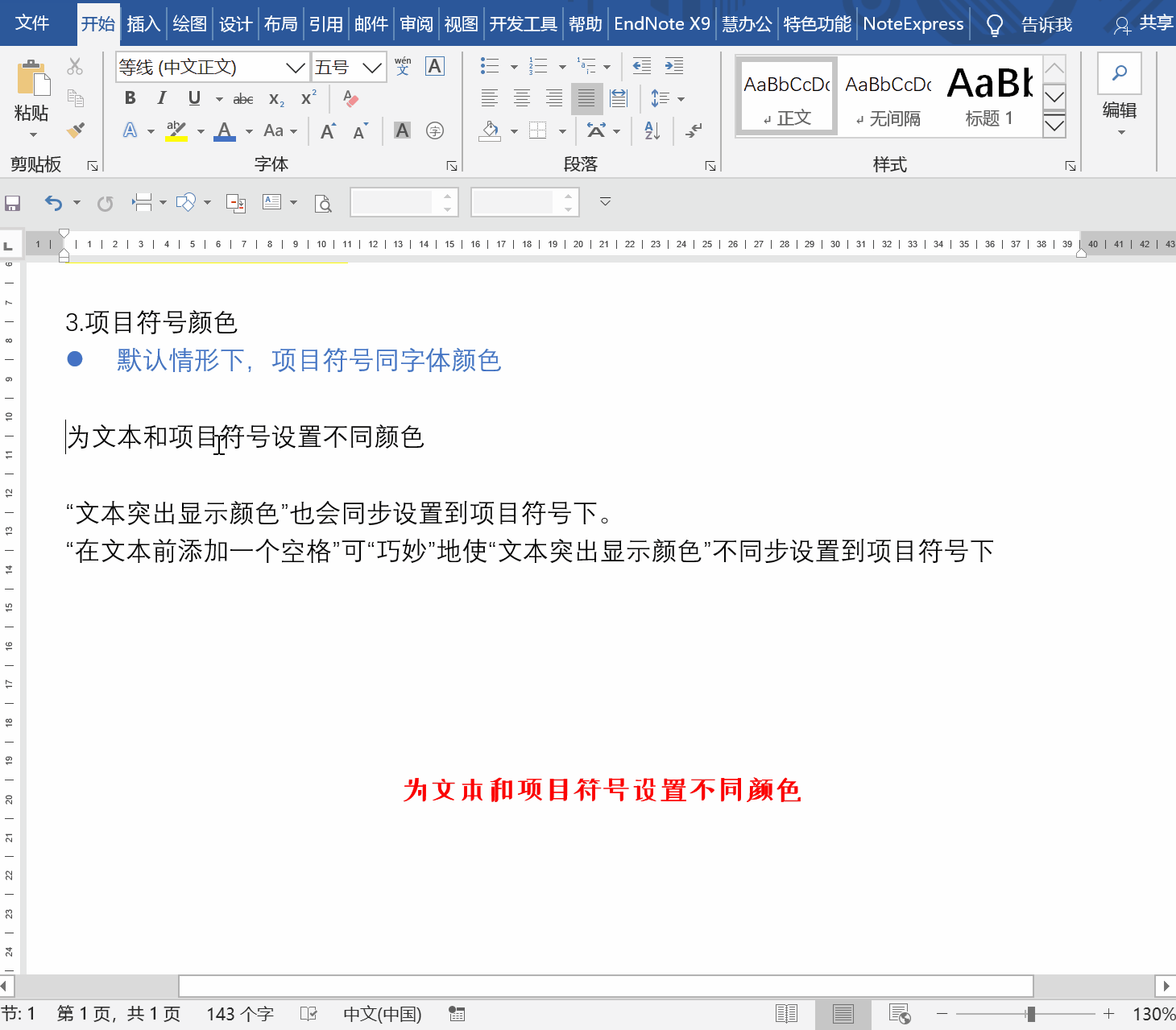This screenshot has width=1176, height=1030.
Task: Open the 审阅 tab
Action: pyautogui.click(x=416, y=24)
